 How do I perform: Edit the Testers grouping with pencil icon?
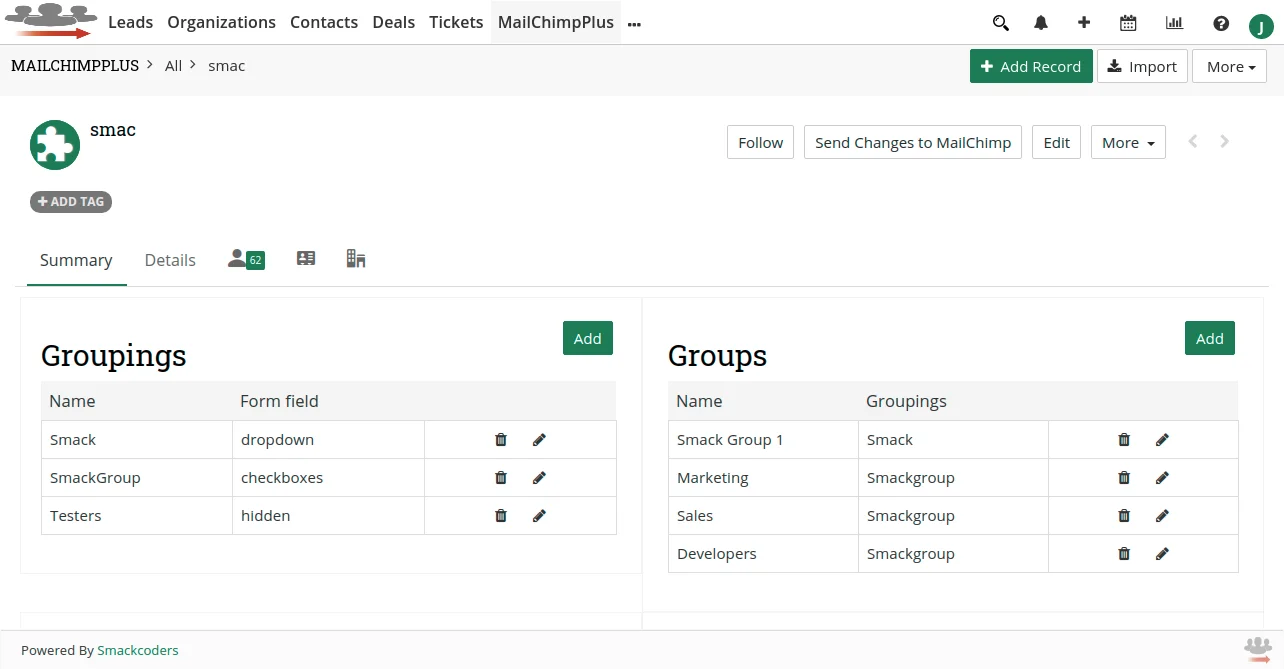[x=539, y=515]
